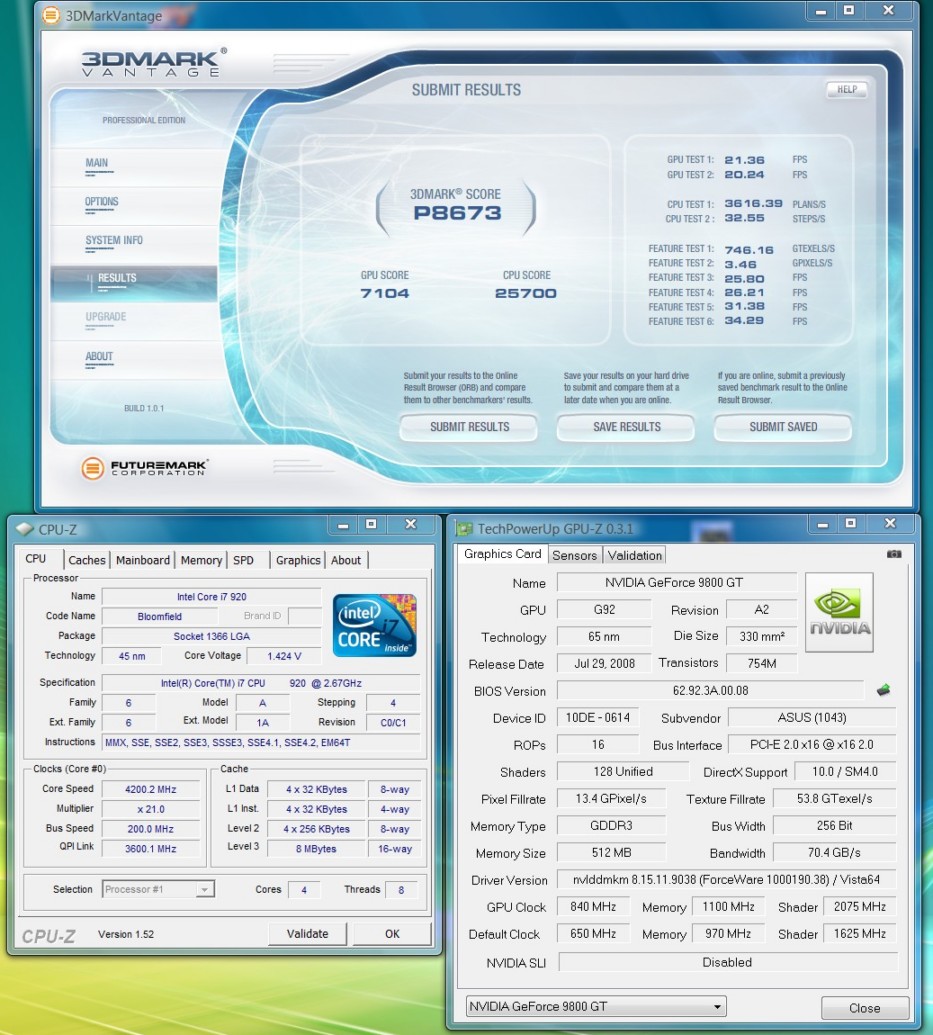Minimize the CPU-Z window

(343, 525)
